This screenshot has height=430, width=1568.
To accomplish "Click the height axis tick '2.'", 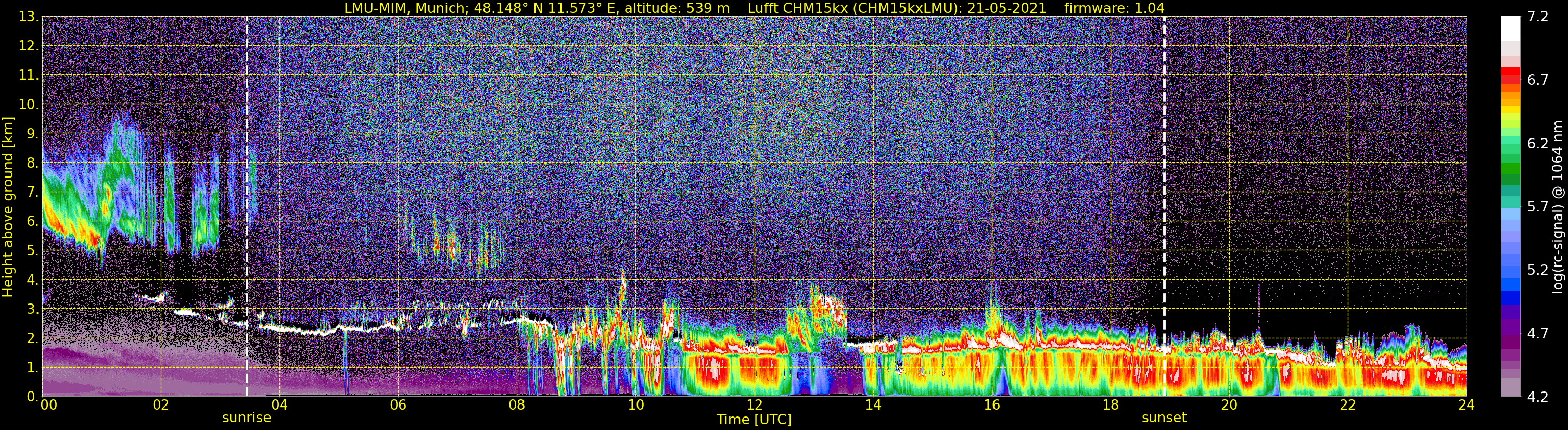I will point(33,339).
